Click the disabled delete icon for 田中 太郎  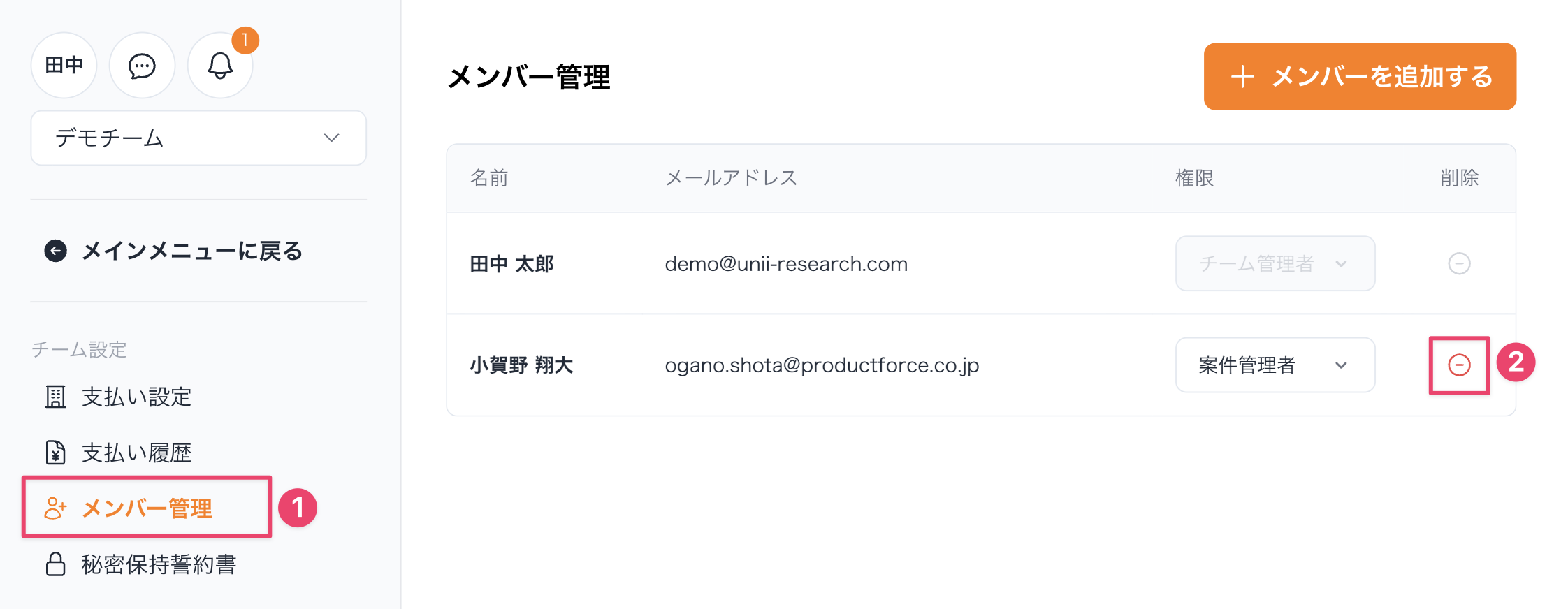click(x=1459, y=263)
